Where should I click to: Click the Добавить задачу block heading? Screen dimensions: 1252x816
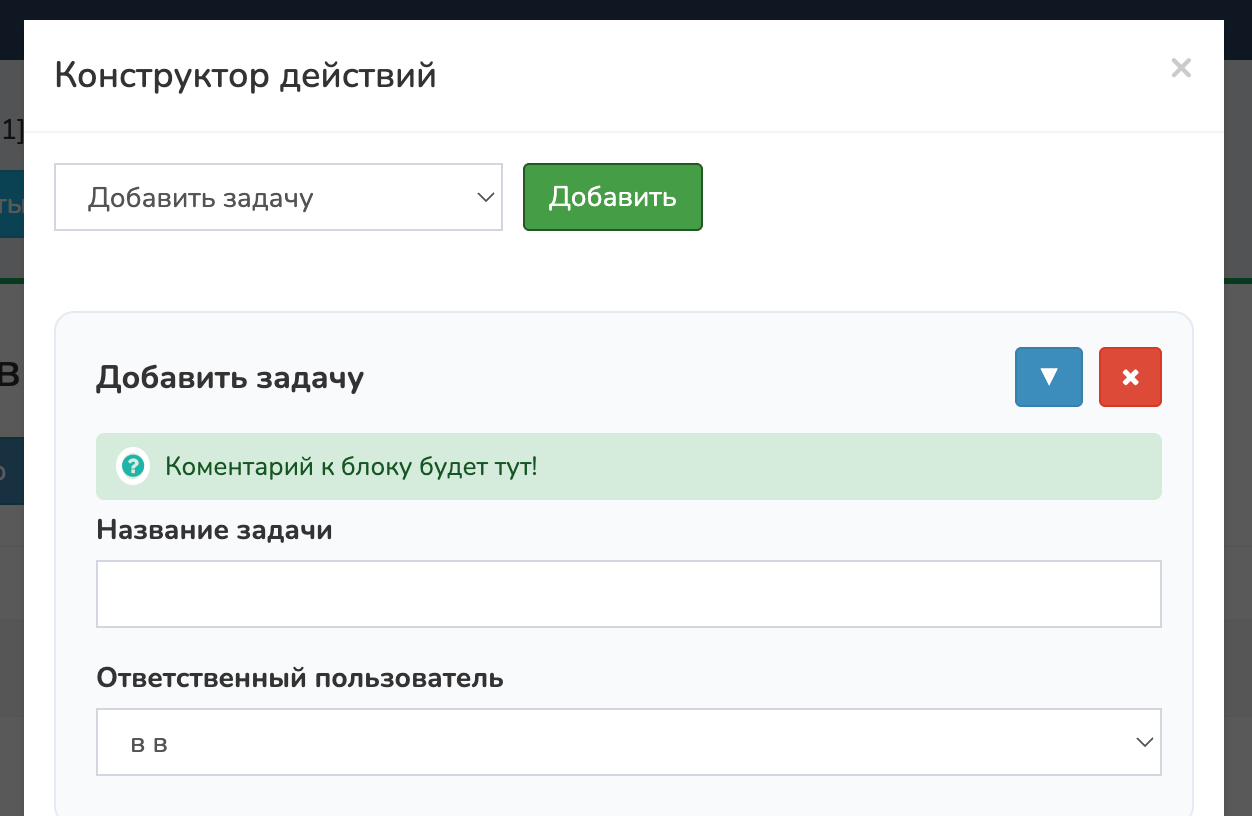point(230,378)
